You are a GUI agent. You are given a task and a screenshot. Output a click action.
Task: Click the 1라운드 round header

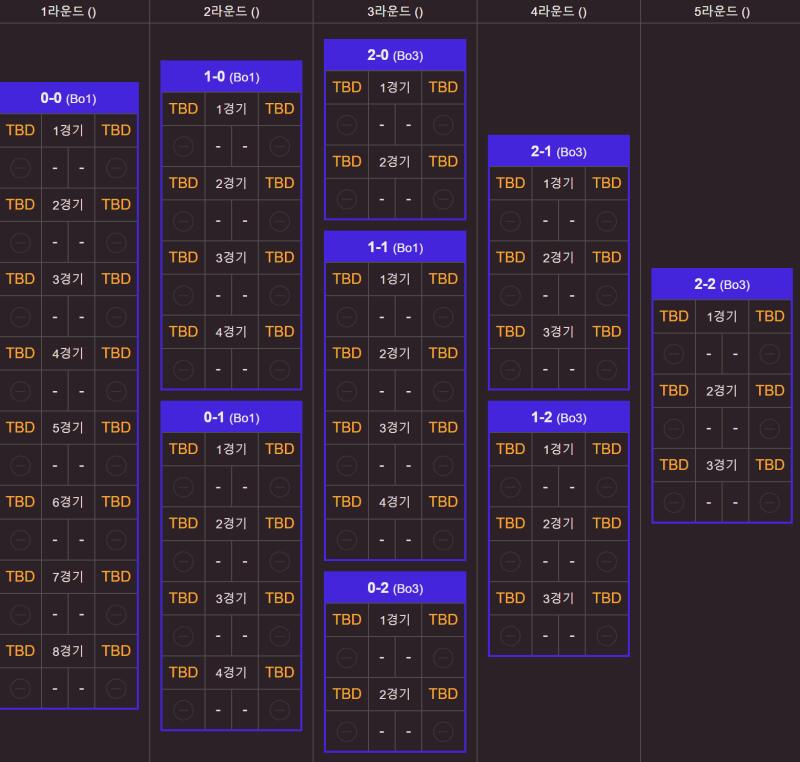point(68,11)
